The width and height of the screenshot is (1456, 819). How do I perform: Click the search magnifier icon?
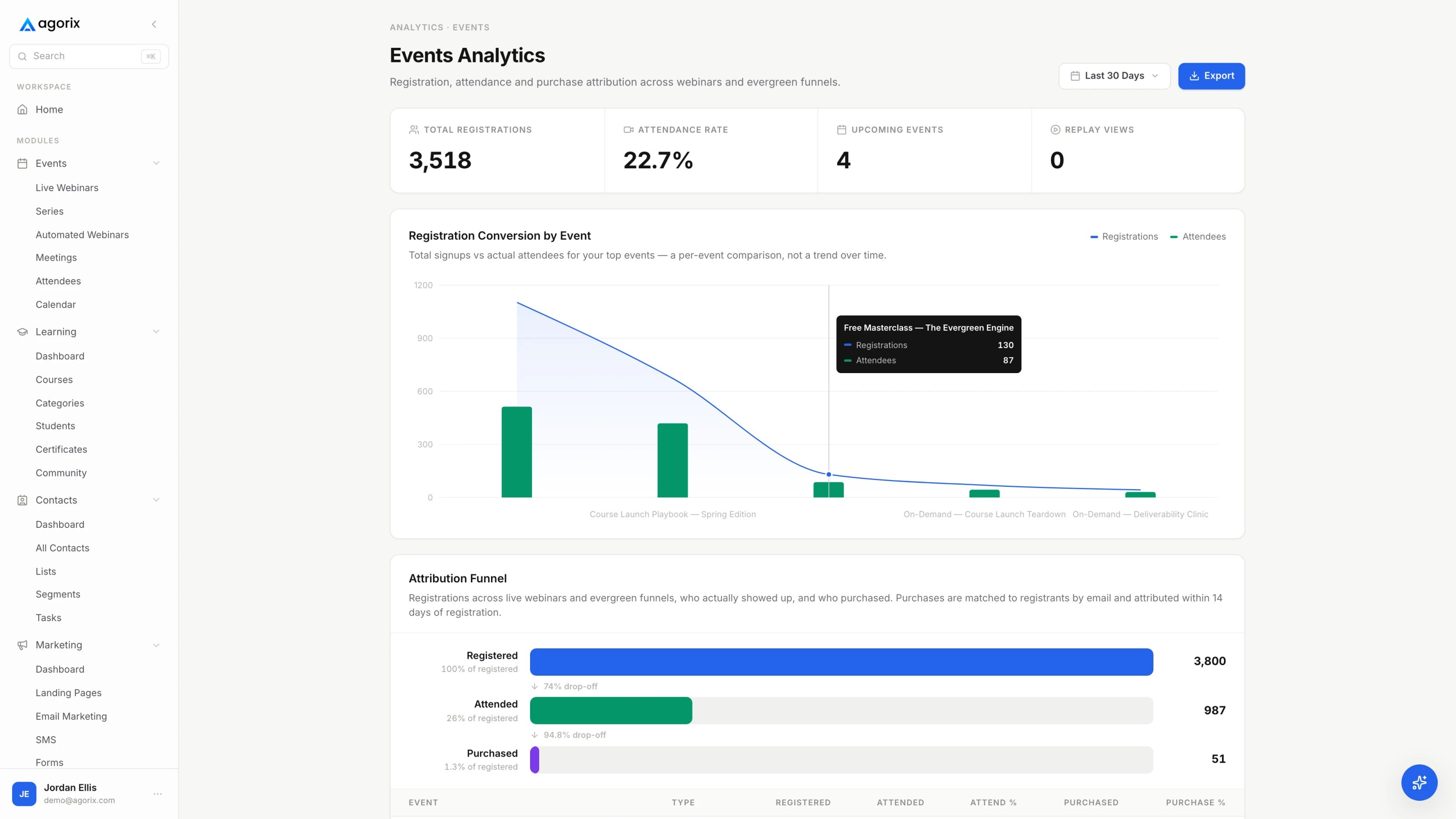click(23, 56)
